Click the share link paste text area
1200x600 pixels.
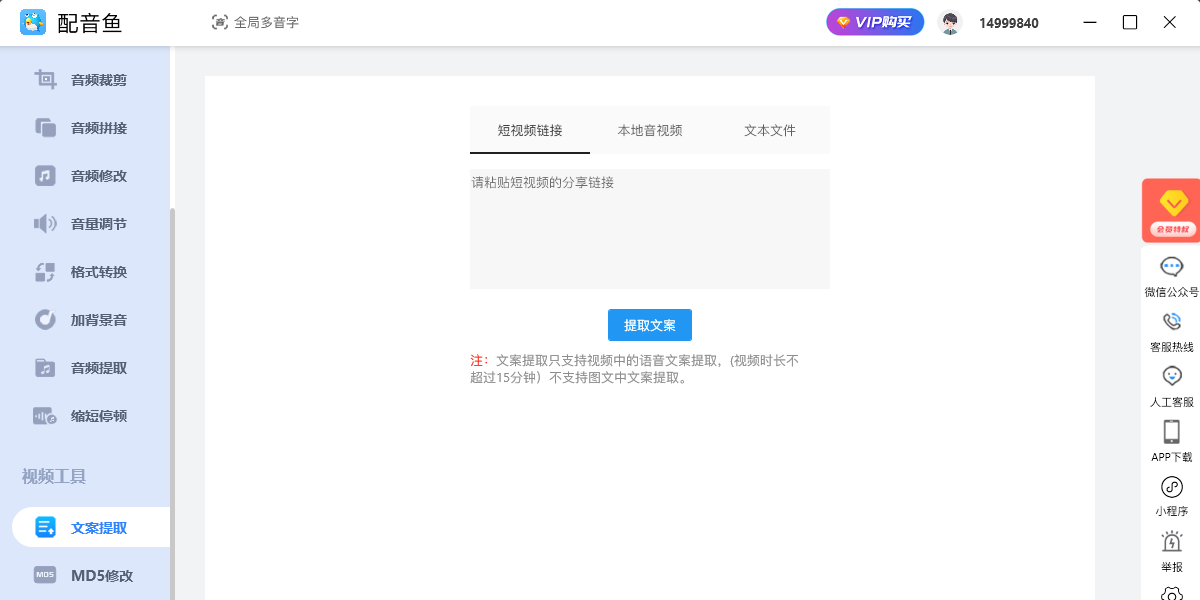pyautogui.click(x=650, y=229)
